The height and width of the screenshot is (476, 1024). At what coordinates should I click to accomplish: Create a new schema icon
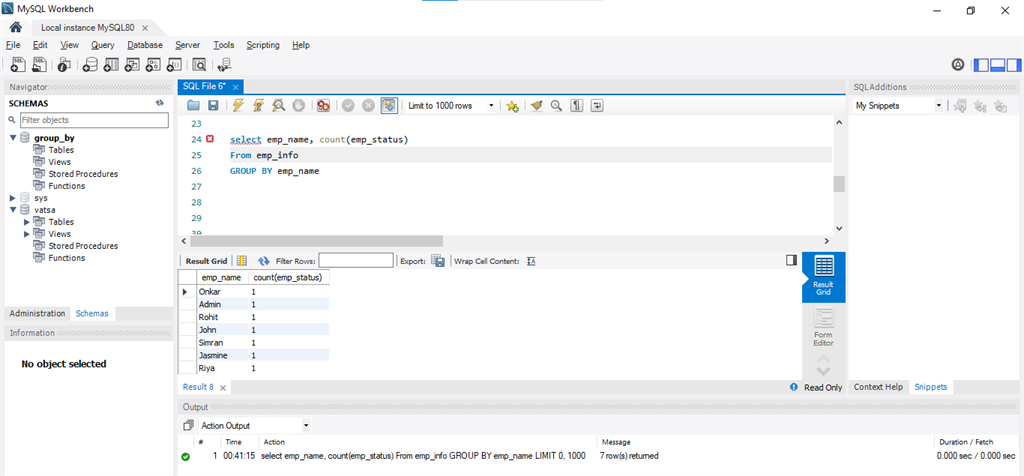(90, 64)
